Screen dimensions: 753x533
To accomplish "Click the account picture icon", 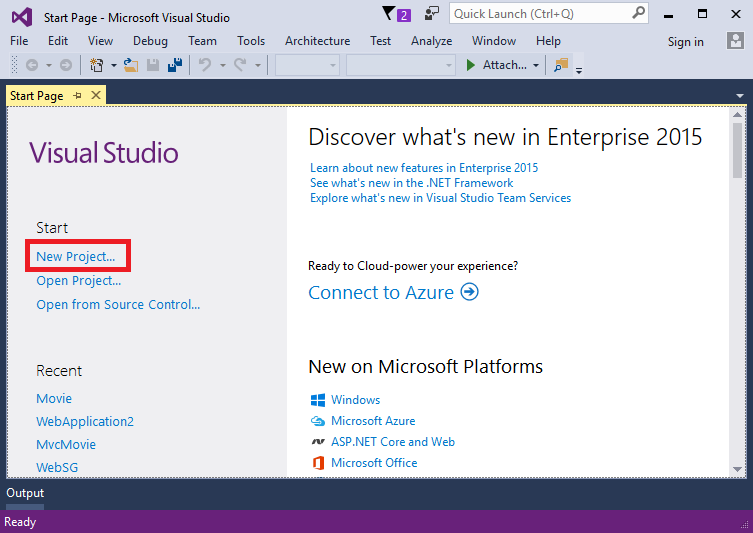I will (735, 41).
